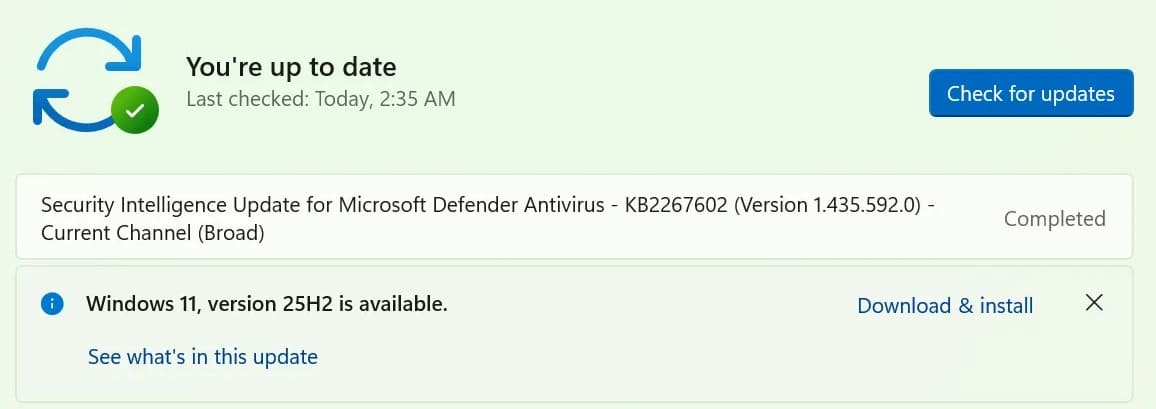Click the 2:35 AM time in last checked

[x=417, y=98]
